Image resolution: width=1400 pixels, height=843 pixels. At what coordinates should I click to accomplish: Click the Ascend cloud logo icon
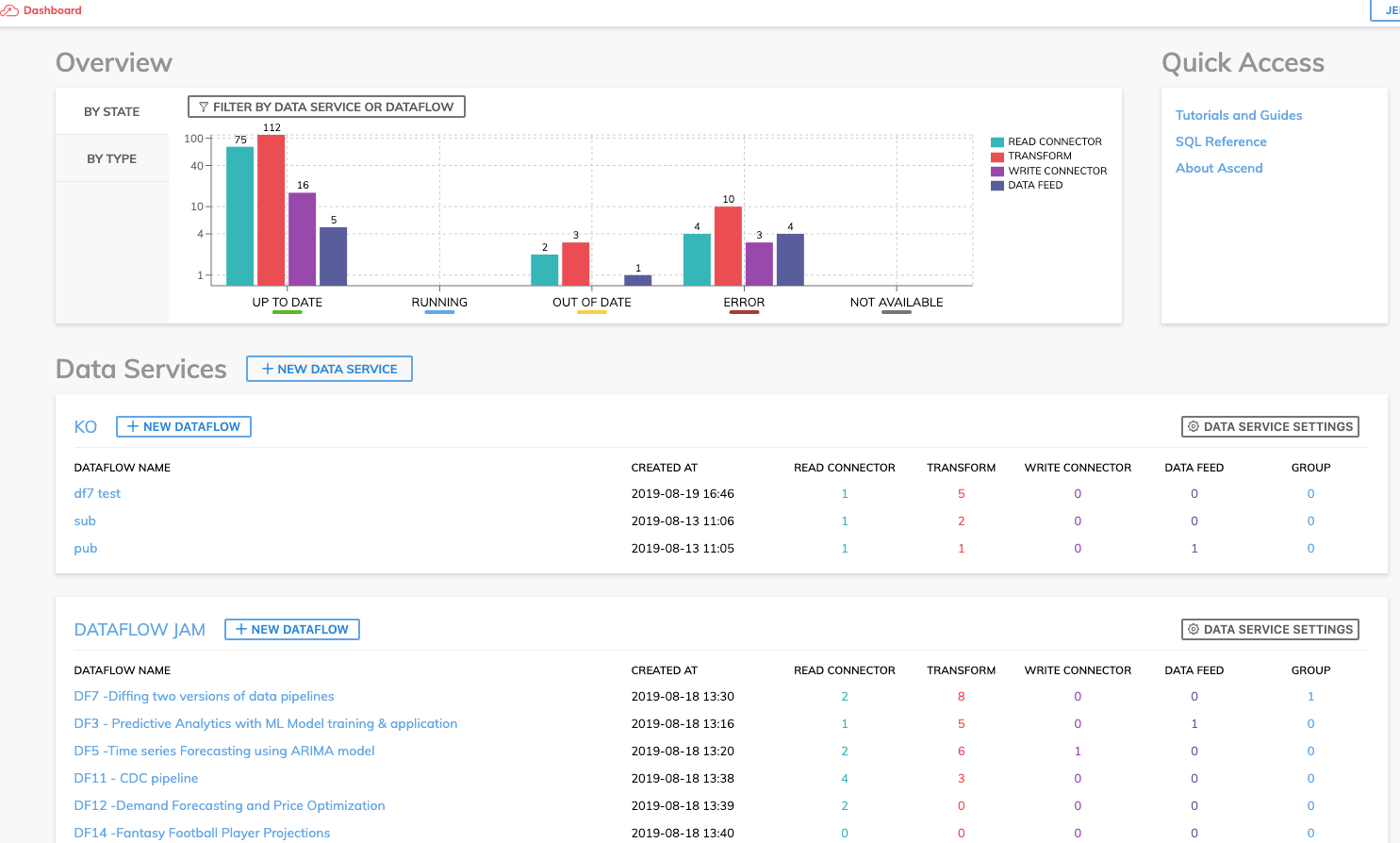[9, 10]
